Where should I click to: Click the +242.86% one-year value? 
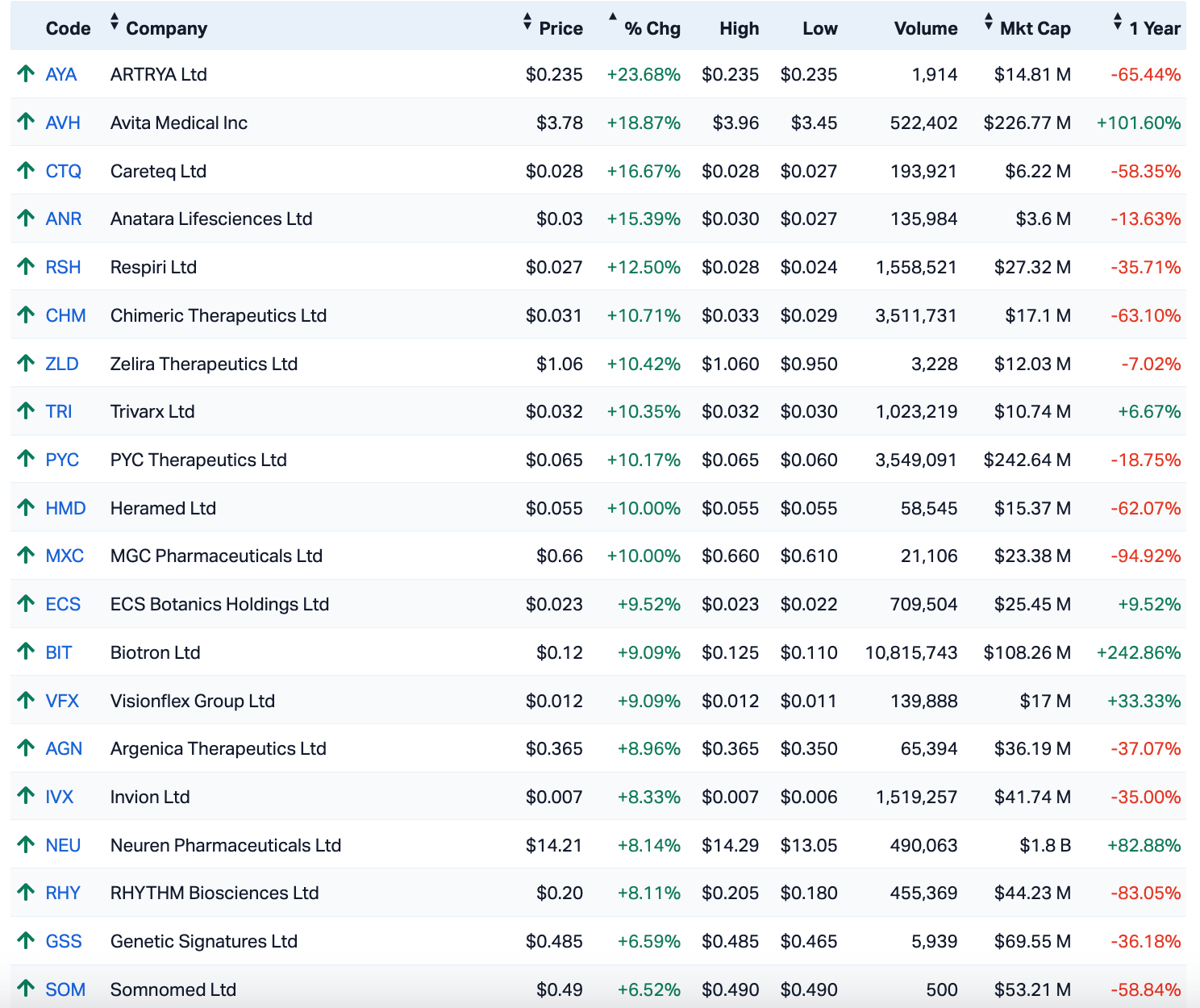[x=1139, y=652]
